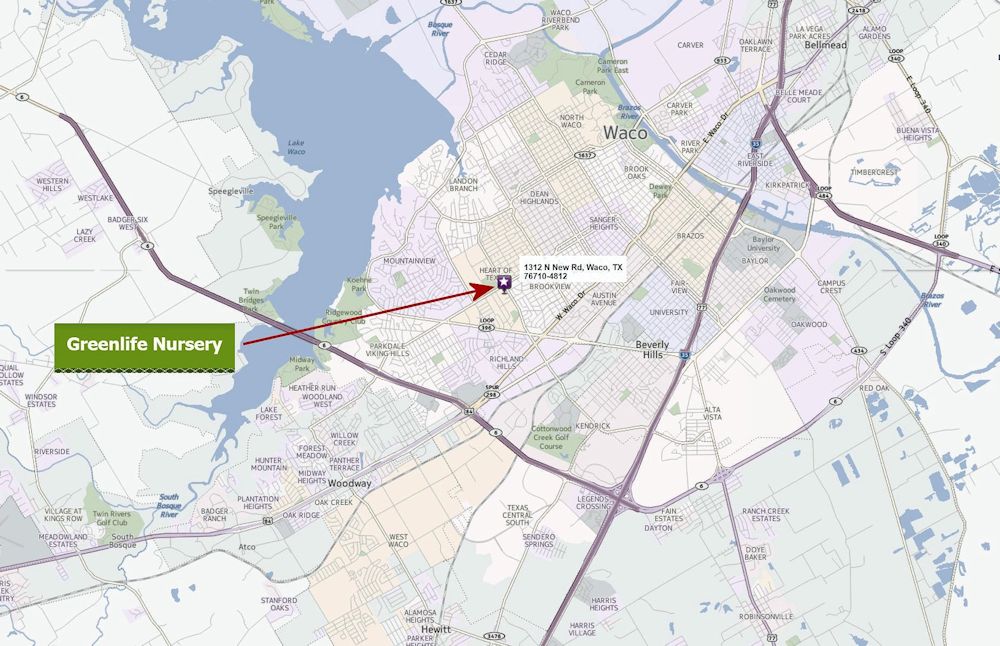
Task: Click the Interstate 35 shield near Beverly Hills
Action: pos(685,356)
